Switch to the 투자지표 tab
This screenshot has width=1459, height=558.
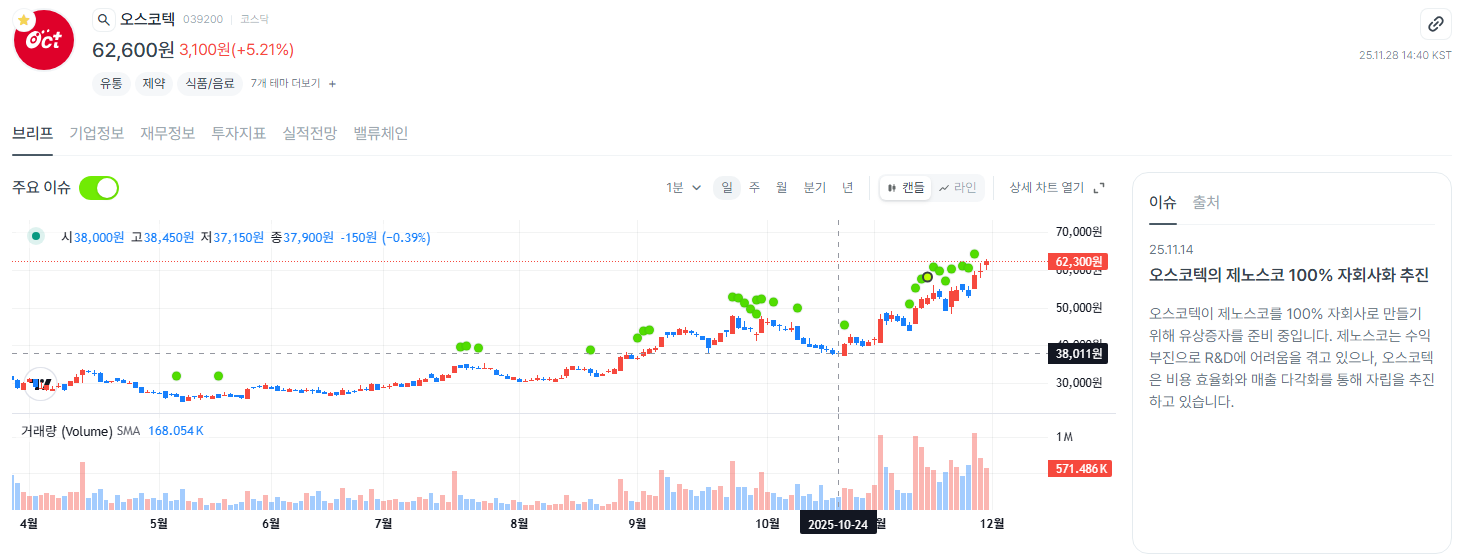click(239, 133)
